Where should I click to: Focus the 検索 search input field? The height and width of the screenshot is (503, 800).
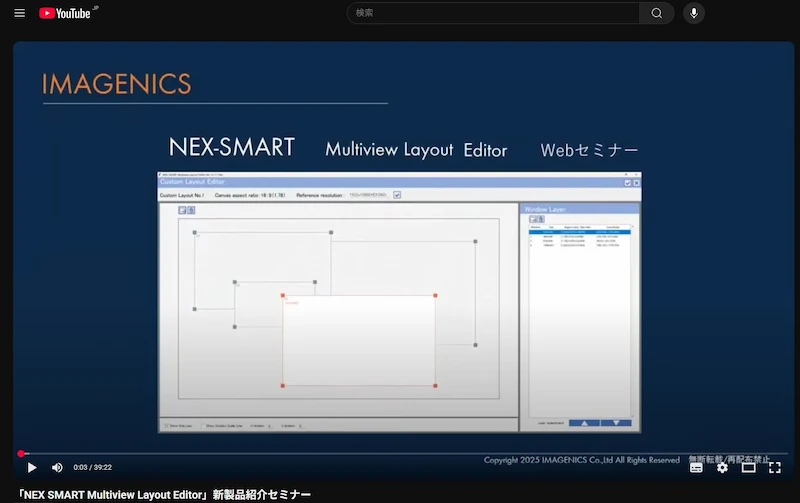493,13
